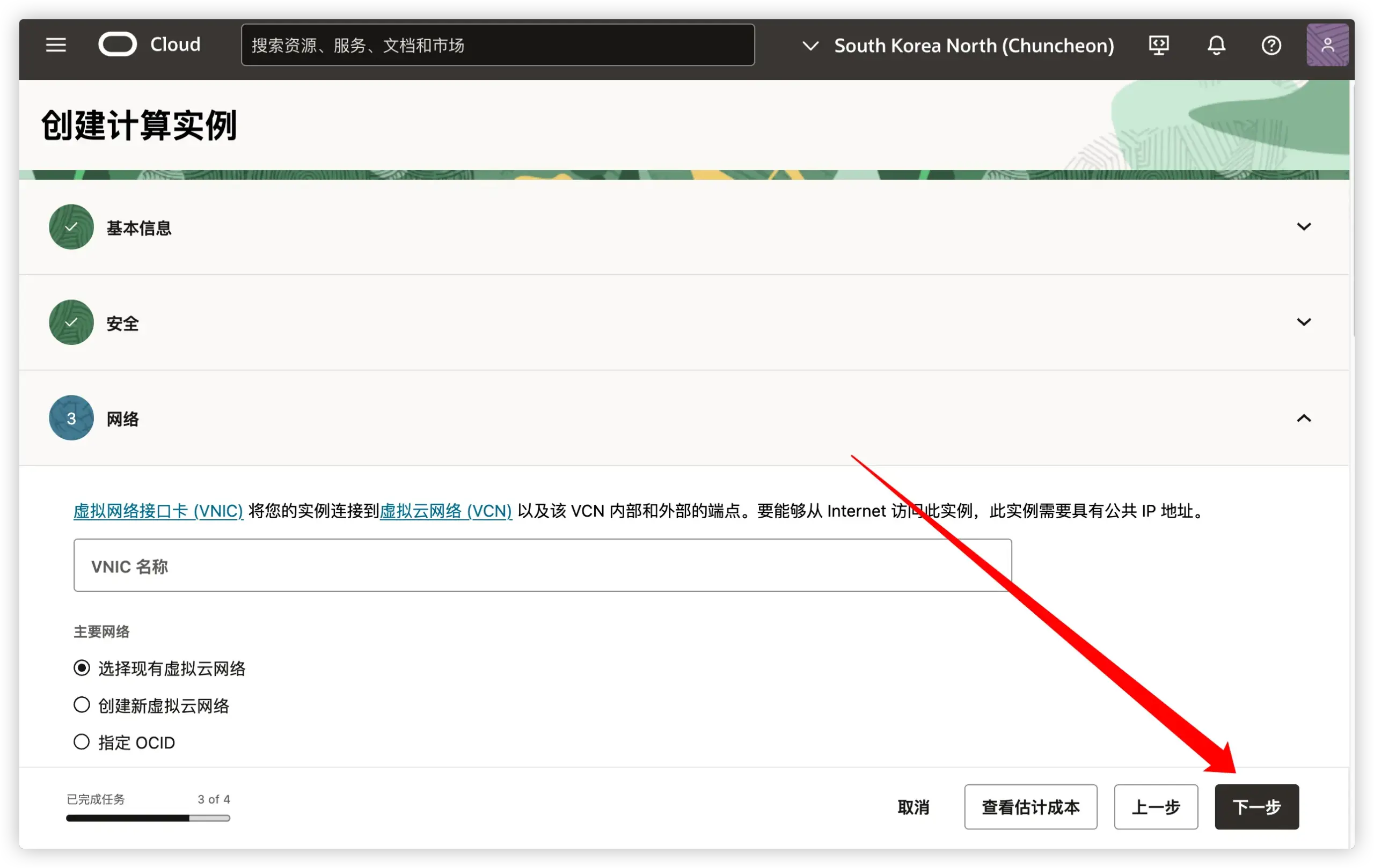Click 查看估计成本 button
This screenshot has height=868, width=1374.
(x=1030, y=807)
